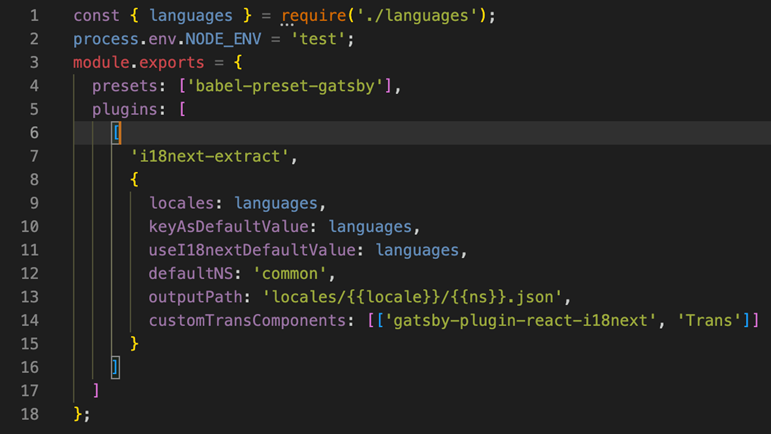Click the 'i18next-extract' string

pyautogui.click(x=210, y=156)
